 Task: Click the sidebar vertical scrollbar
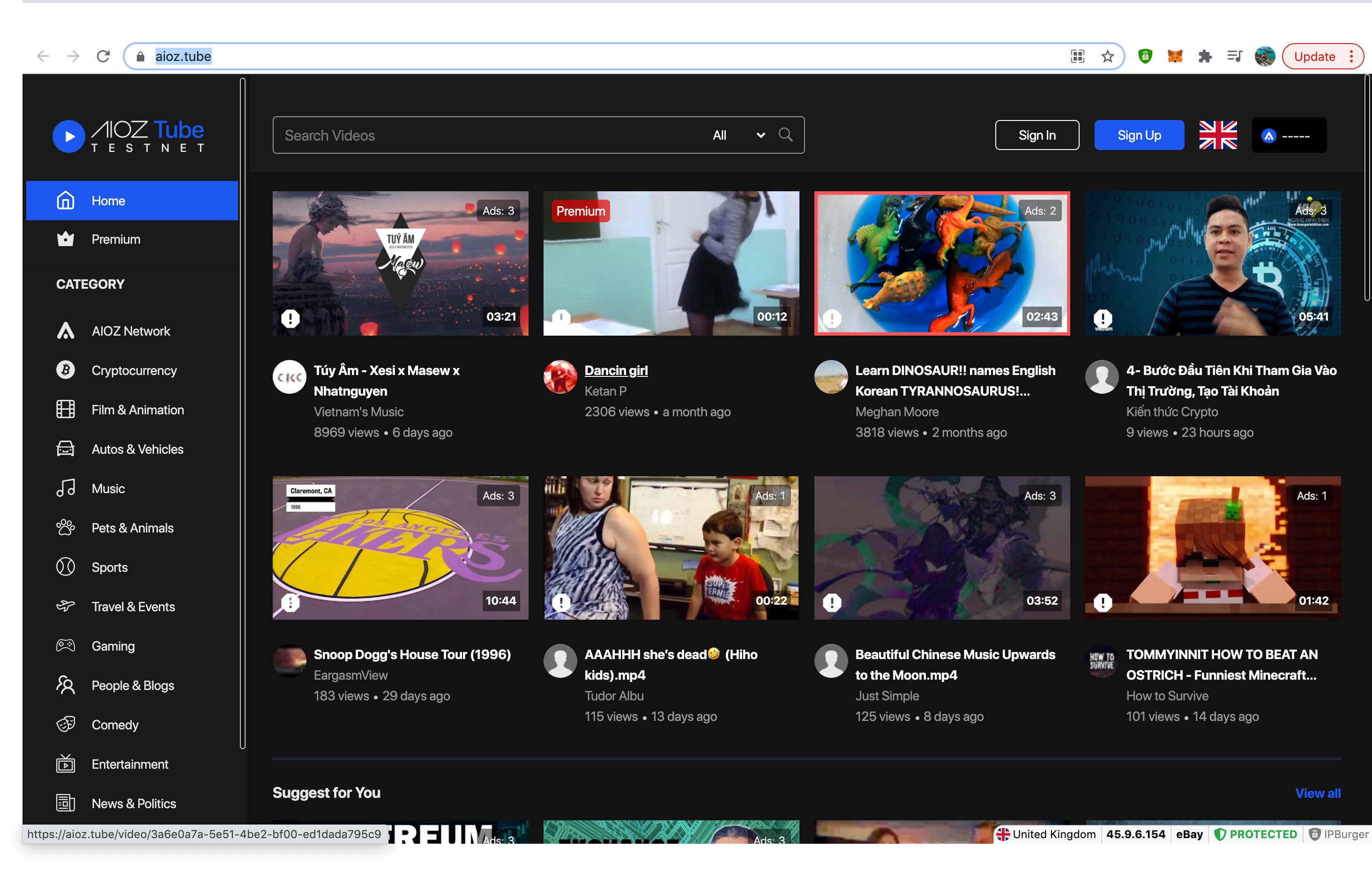243,413
